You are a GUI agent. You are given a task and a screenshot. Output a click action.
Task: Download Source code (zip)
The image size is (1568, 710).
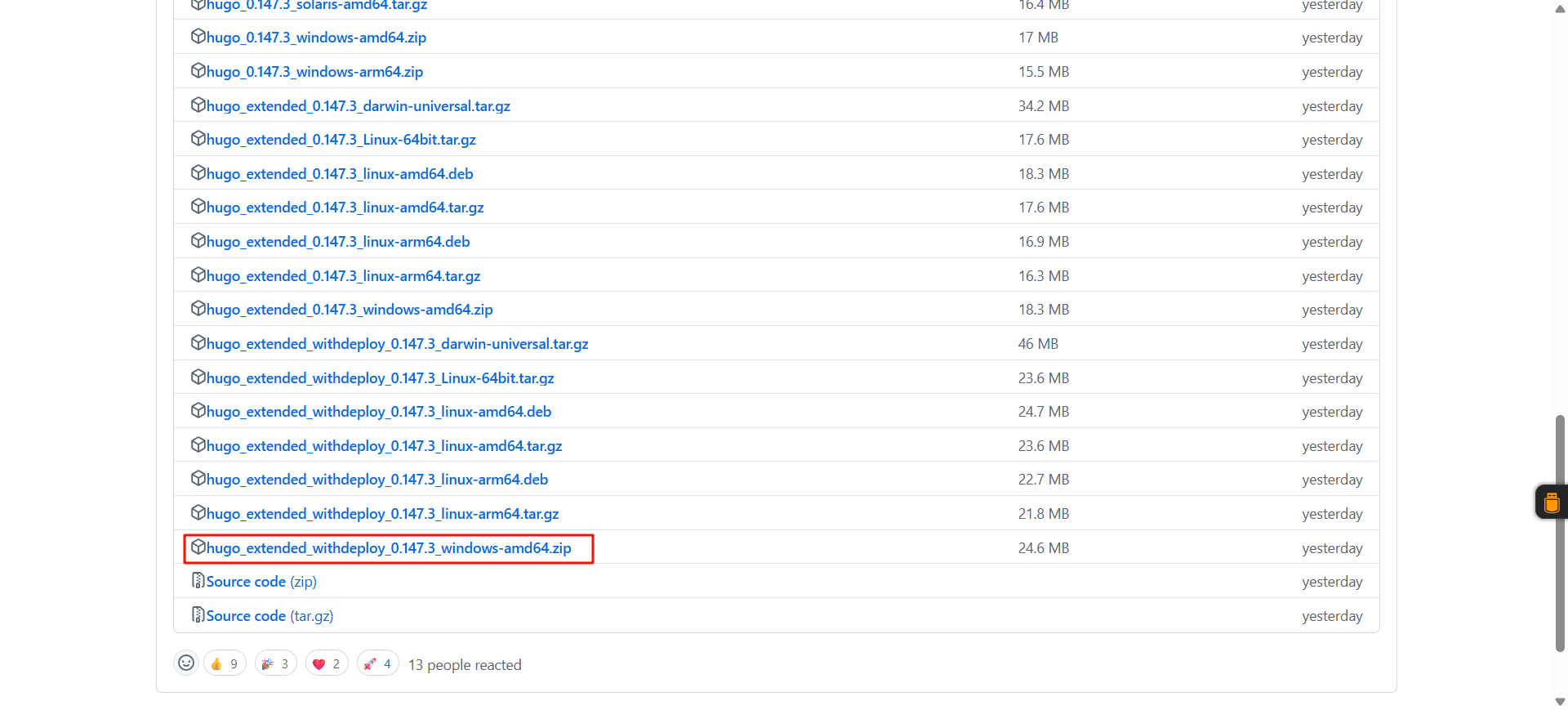tap(261, 582)
